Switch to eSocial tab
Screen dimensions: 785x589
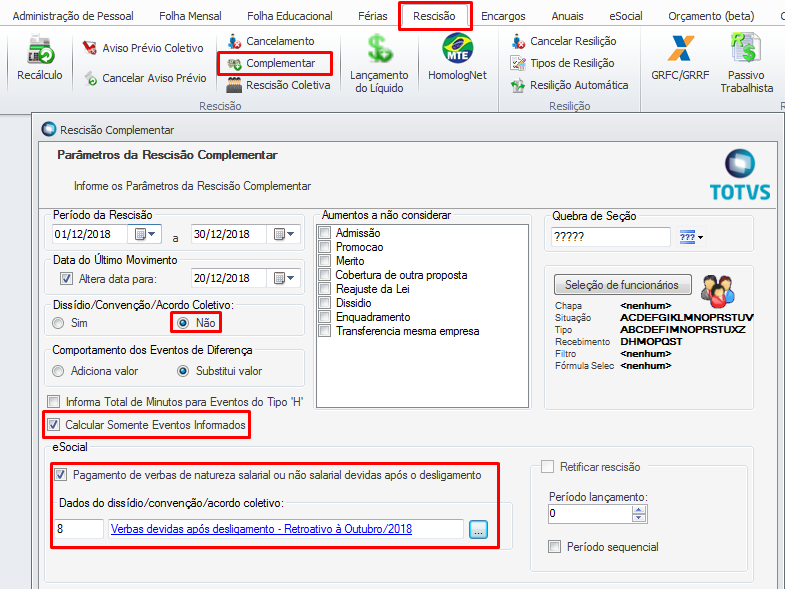(626, 16)
